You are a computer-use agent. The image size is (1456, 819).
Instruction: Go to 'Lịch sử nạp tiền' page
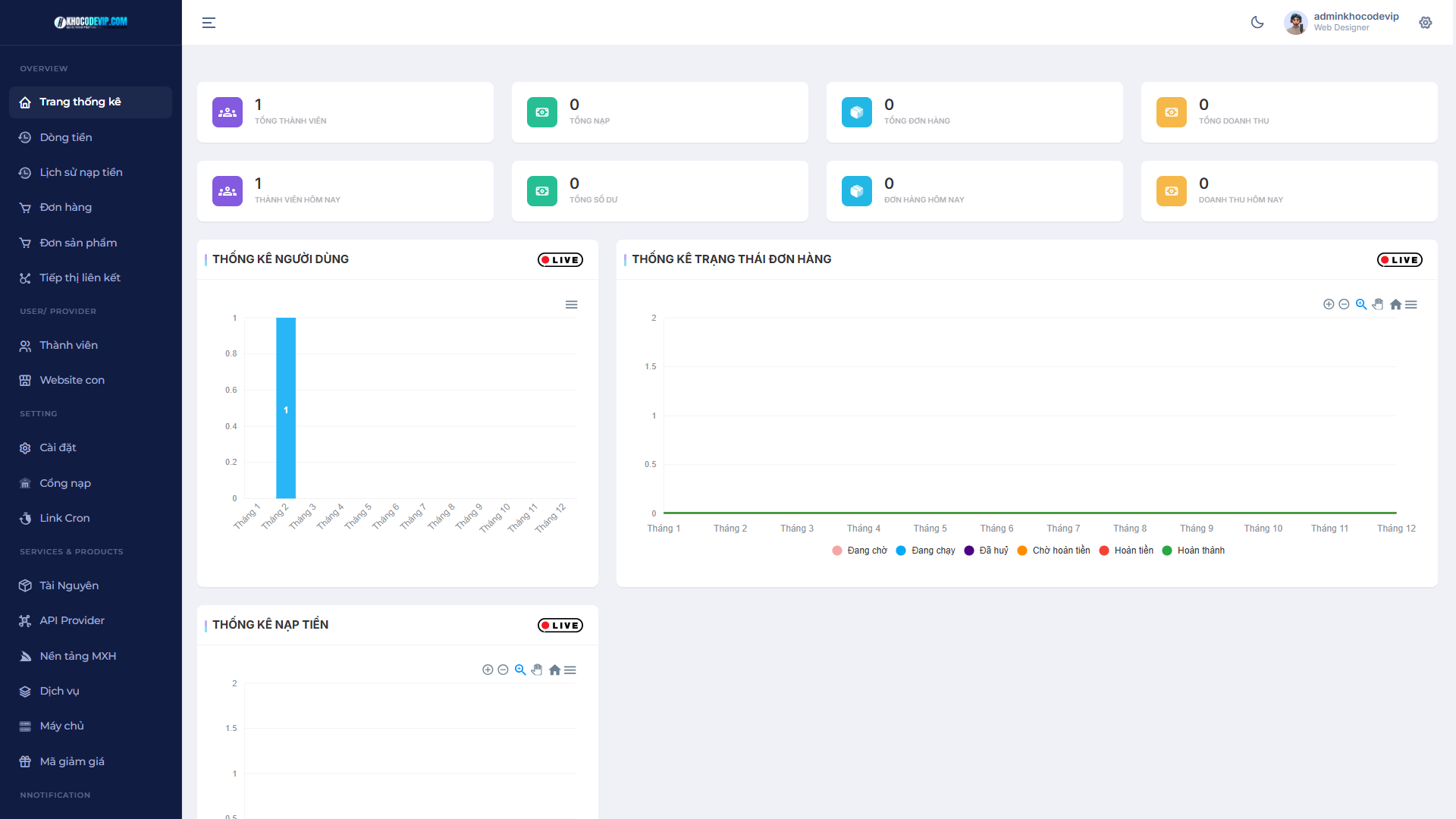click(81, 172)
